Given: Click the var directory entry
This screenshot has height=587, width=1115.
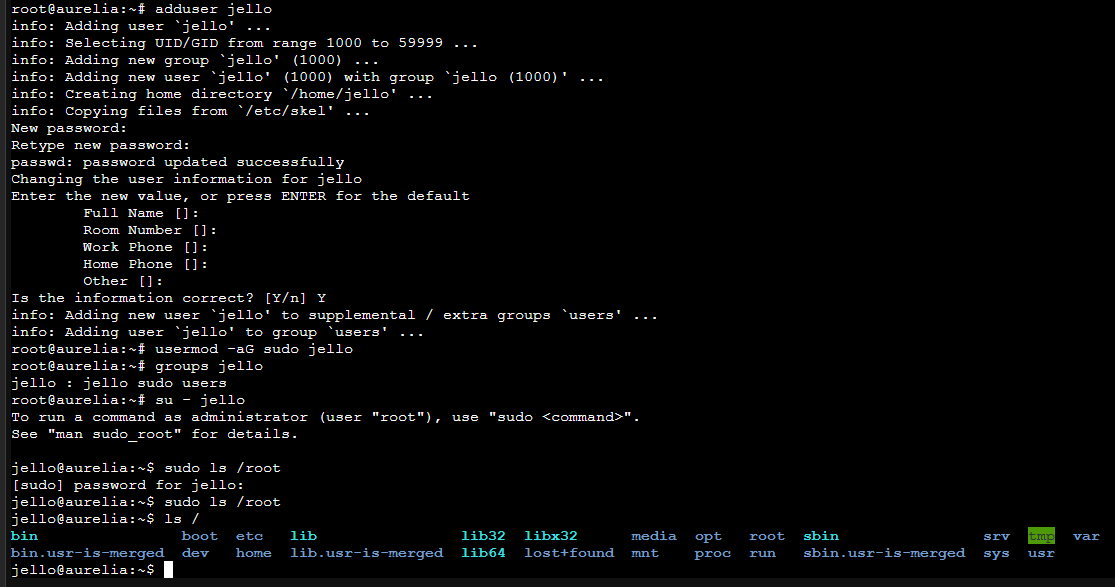Looking at the screenshot, I should coord(1086,536).
